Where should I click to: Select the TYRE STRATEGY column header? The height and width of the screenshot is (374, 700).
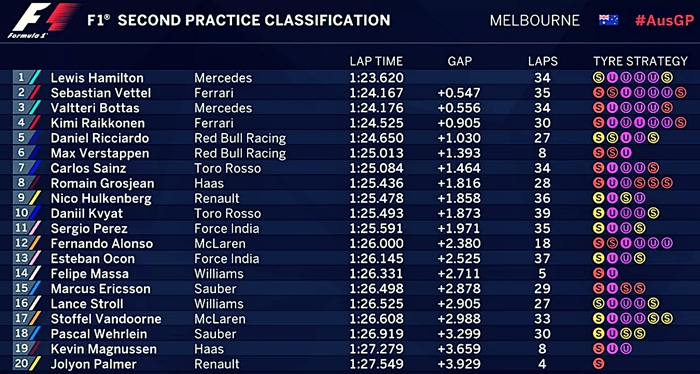point(640,61)
